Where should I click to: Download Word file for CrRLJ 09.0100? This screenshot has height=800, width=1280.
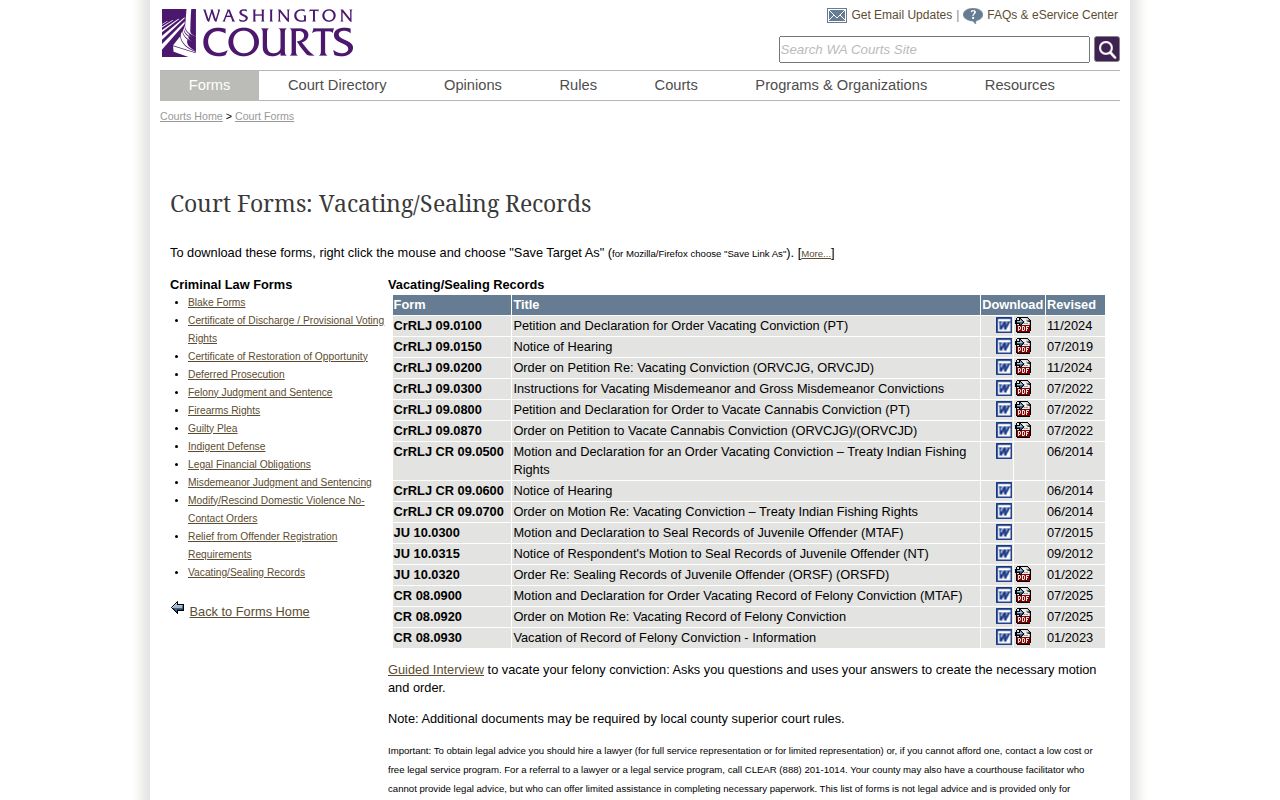pyautogui.click(x=1004, y=325)
